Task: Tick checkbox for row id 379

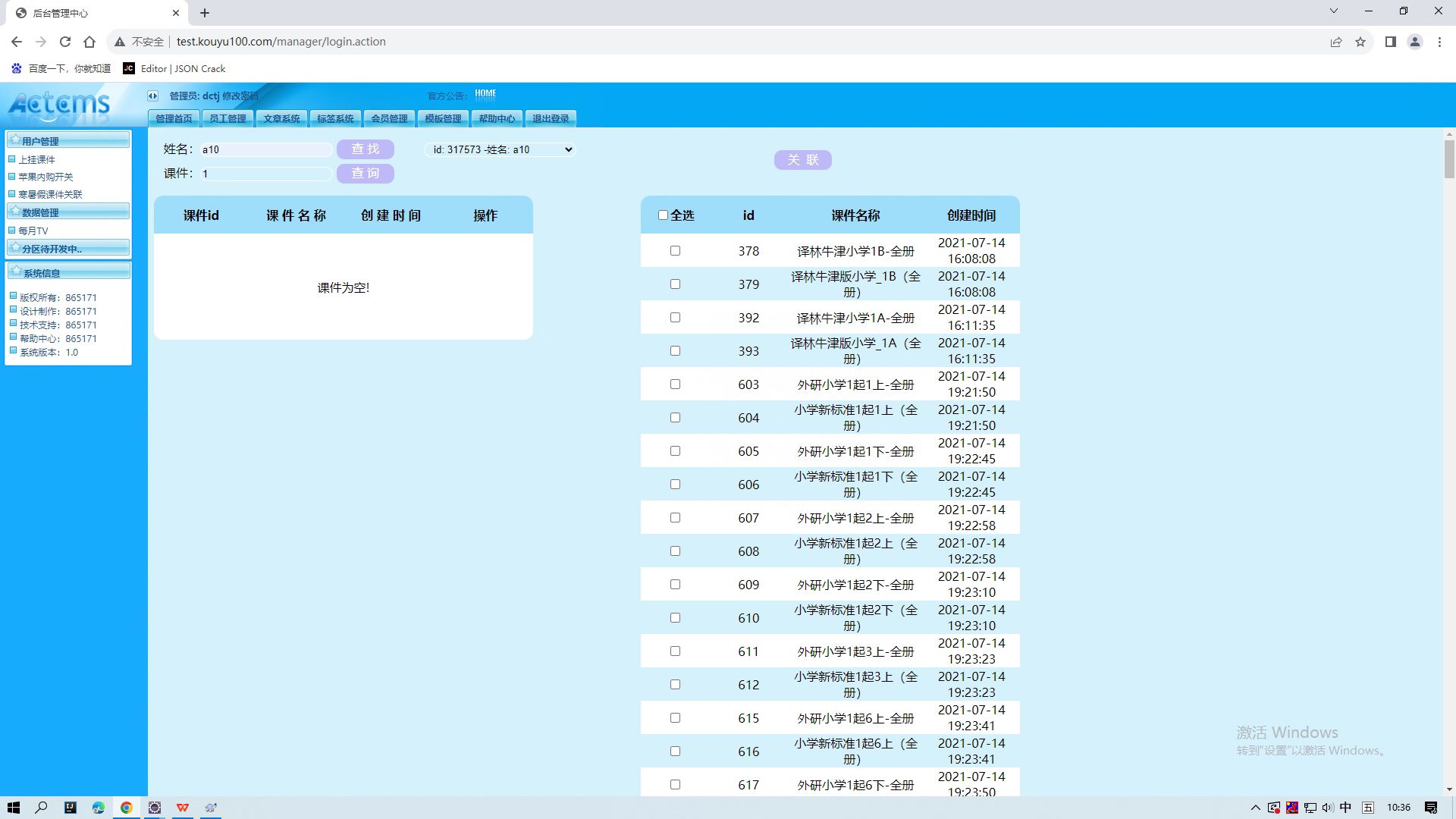Action: coord(675,284)
